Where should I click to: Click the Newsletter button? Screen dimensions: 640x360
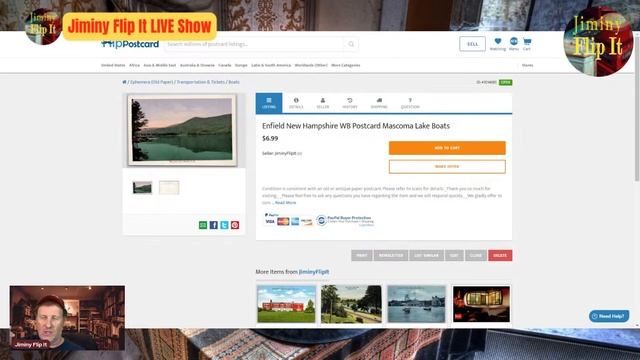(x=391, y=256)
